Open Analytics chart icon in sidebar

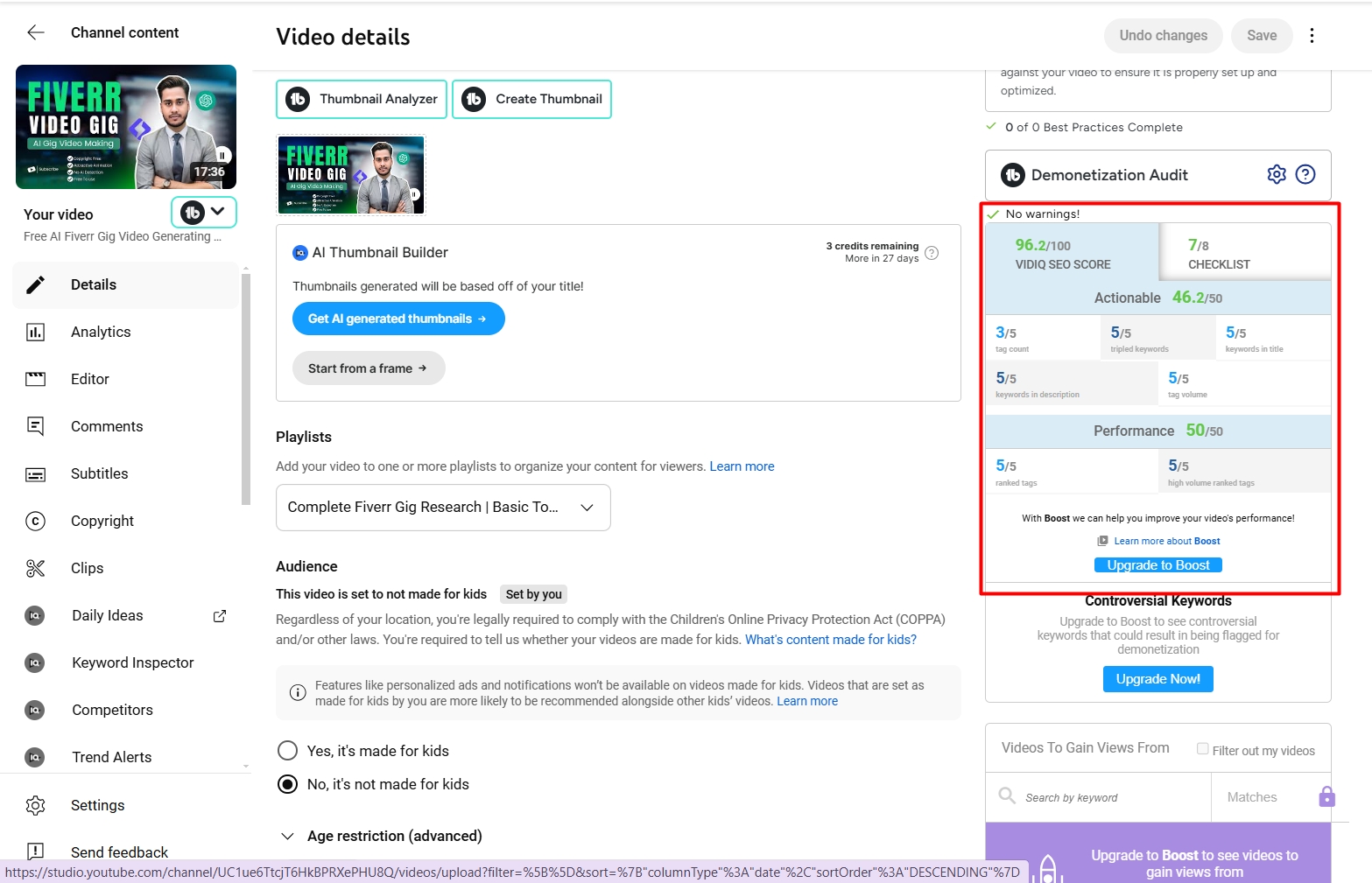pyautogui.click(x=35, y=332)
